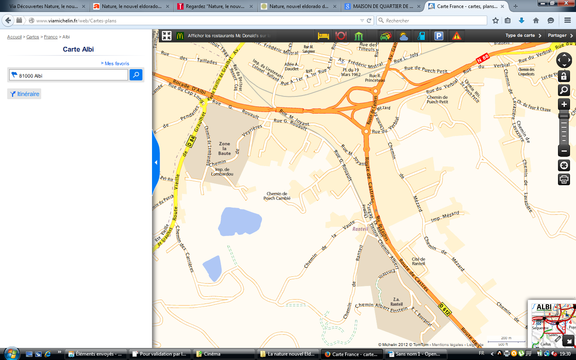The image size is (576, 360).
Task: Open the browser hamburger menu
Action: 568,21
